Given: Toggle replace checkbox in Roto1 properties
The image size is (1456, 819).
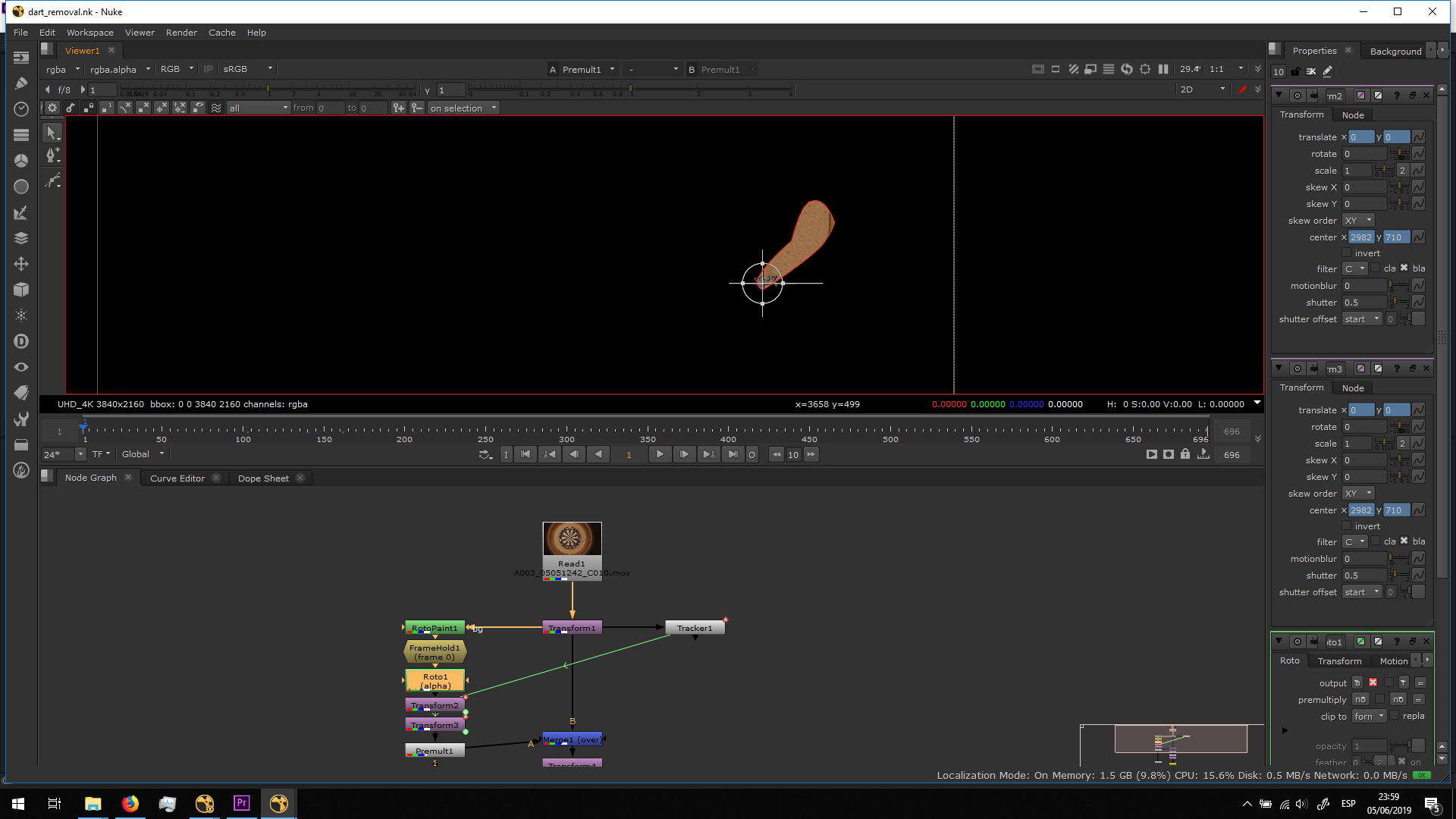Looking at the screenshot, I should [1395, 716].
